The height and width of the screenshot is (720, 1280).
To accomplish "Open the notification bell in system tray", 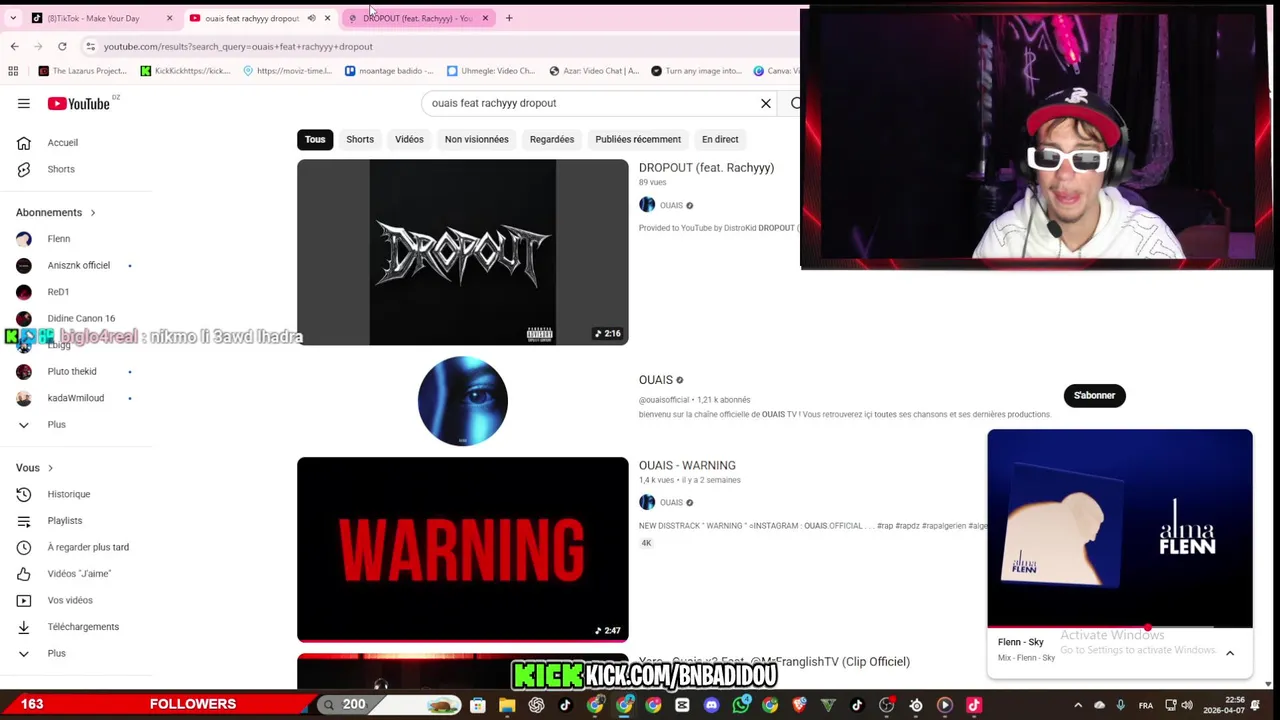I will (x=1255, y=705).
